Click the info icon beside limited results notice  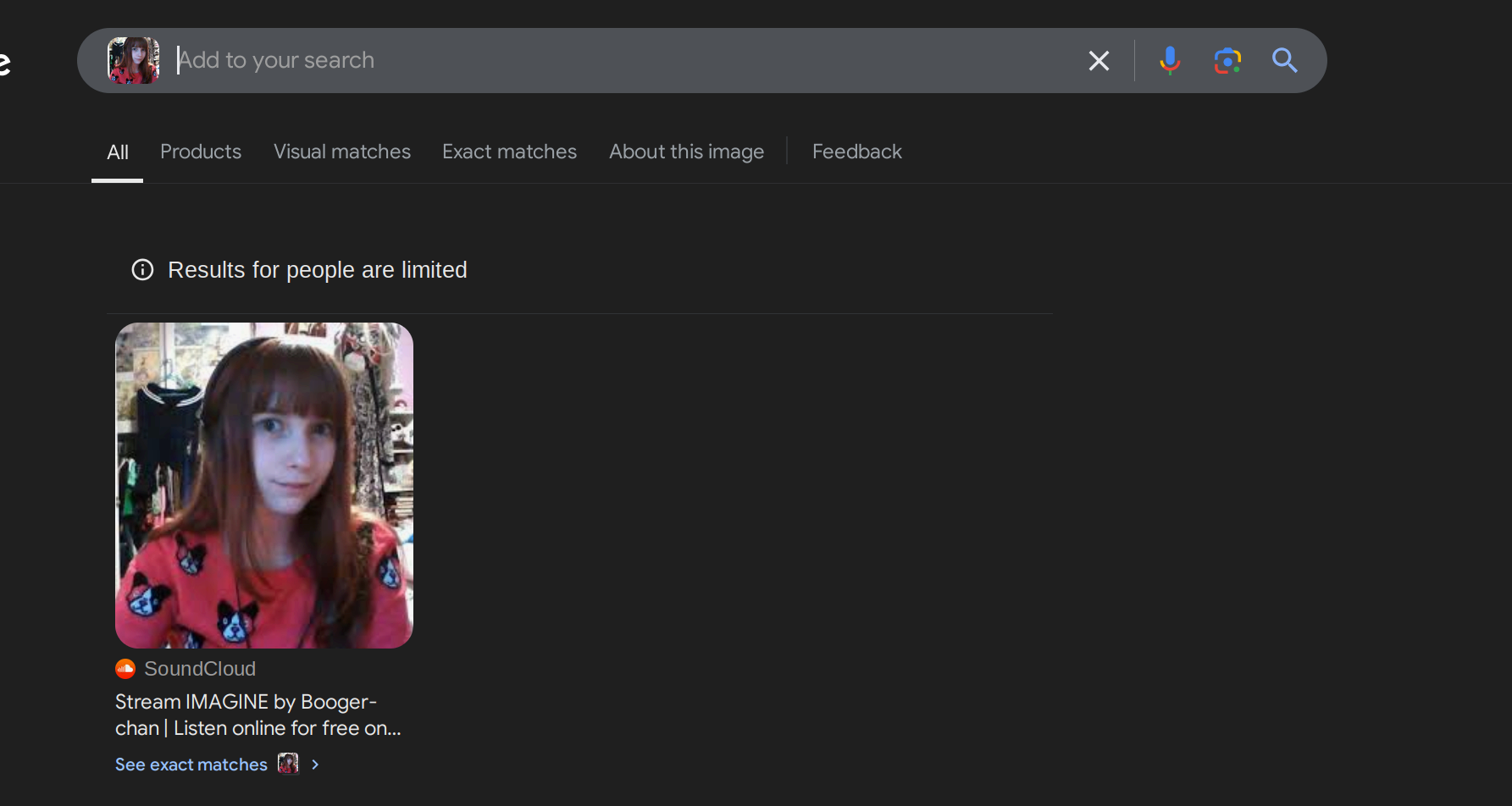[x=142, y=270]
